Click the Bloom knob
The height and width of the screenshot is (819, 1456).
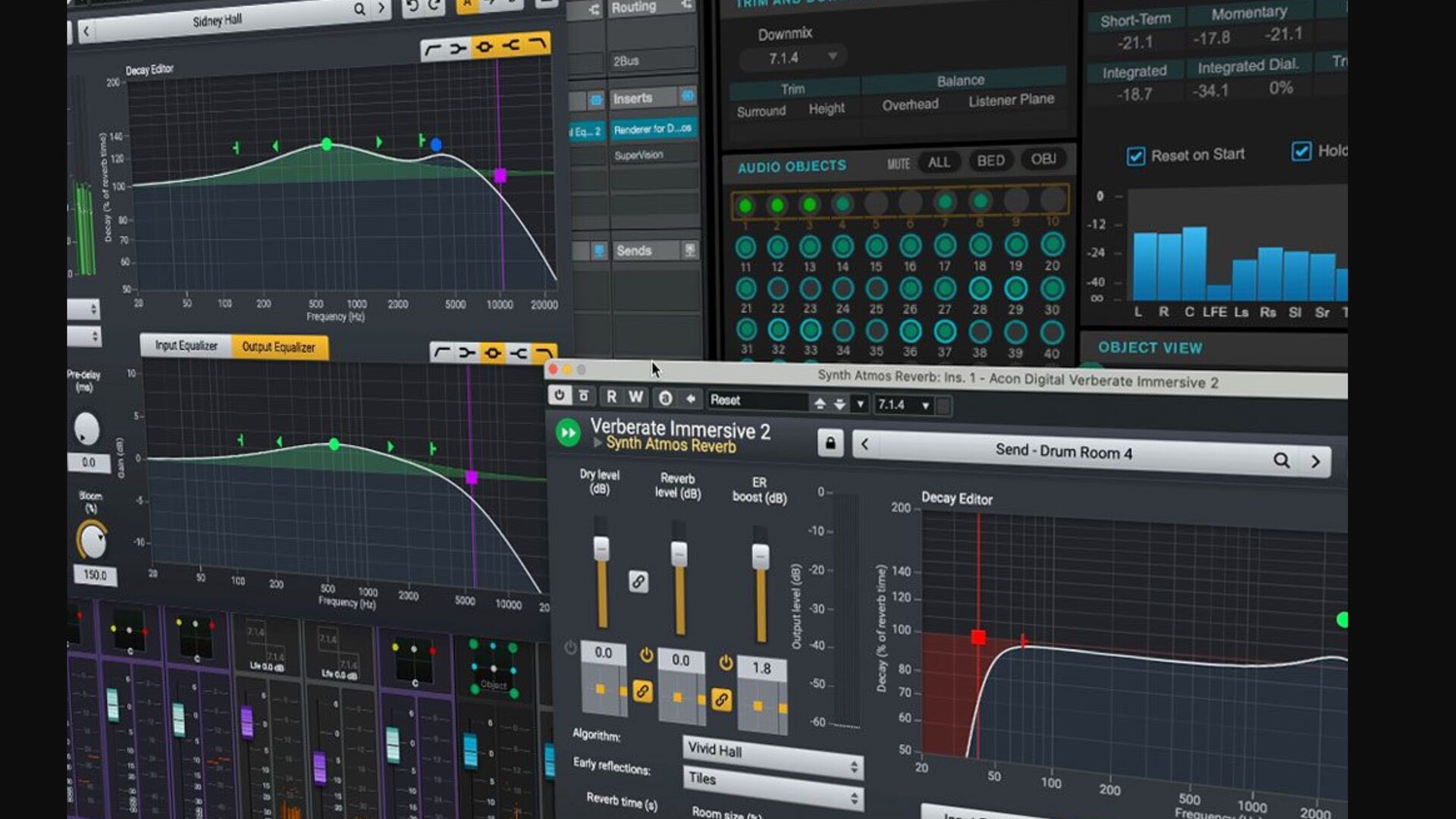coord(93,540)
